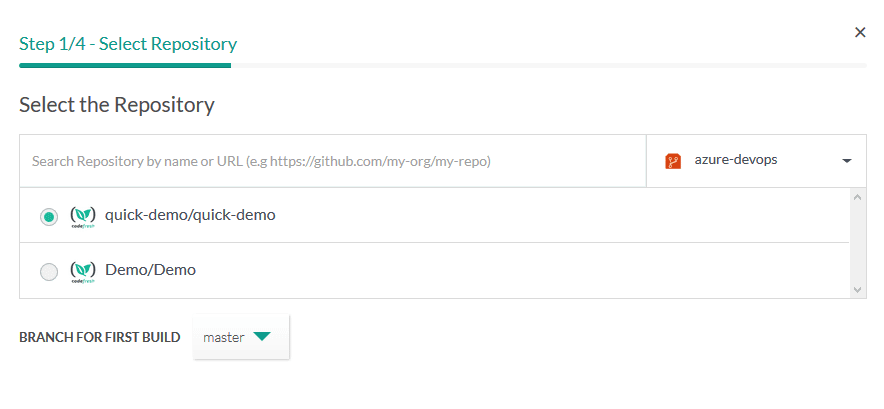Click the Codefresh logo beside Demo/Demo
The image size is (884, 409).
coord(83,271)
